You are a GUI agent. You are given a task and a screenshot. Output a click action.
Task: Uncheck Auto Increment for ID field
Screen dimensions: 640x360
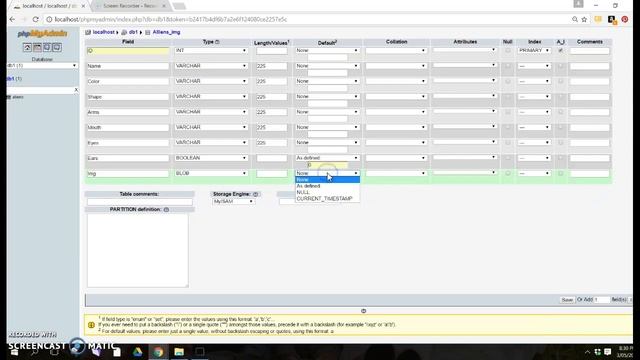560,51
